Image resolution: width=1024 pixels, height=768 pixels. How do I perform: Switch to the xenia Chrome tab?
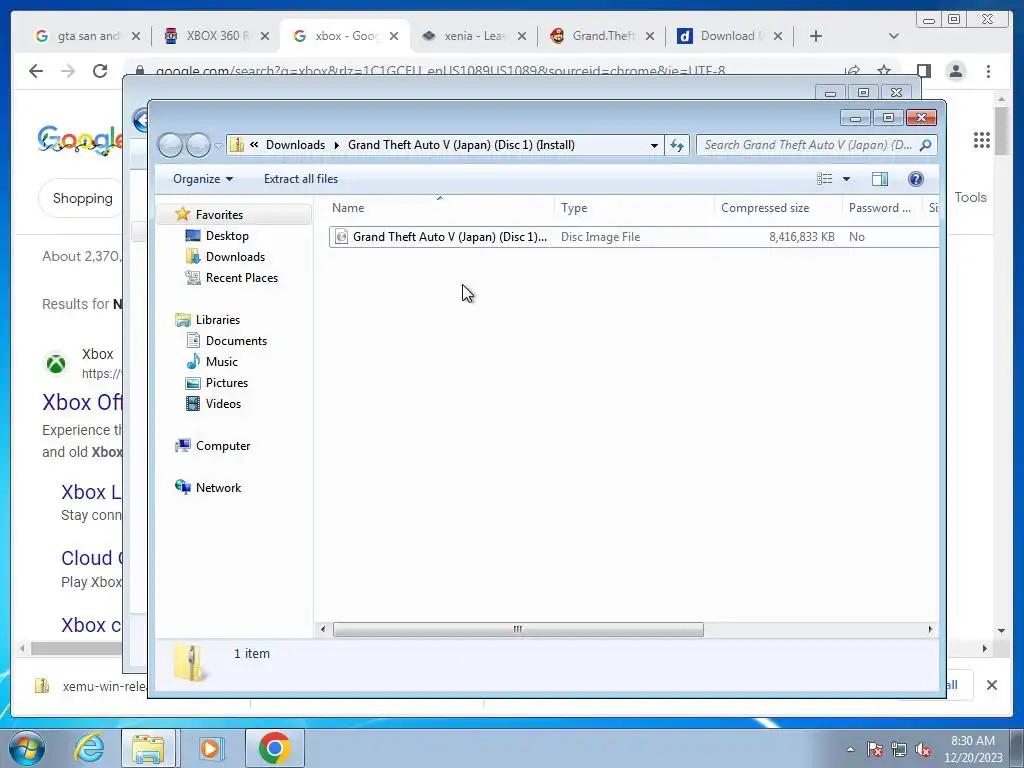point(473,36)
